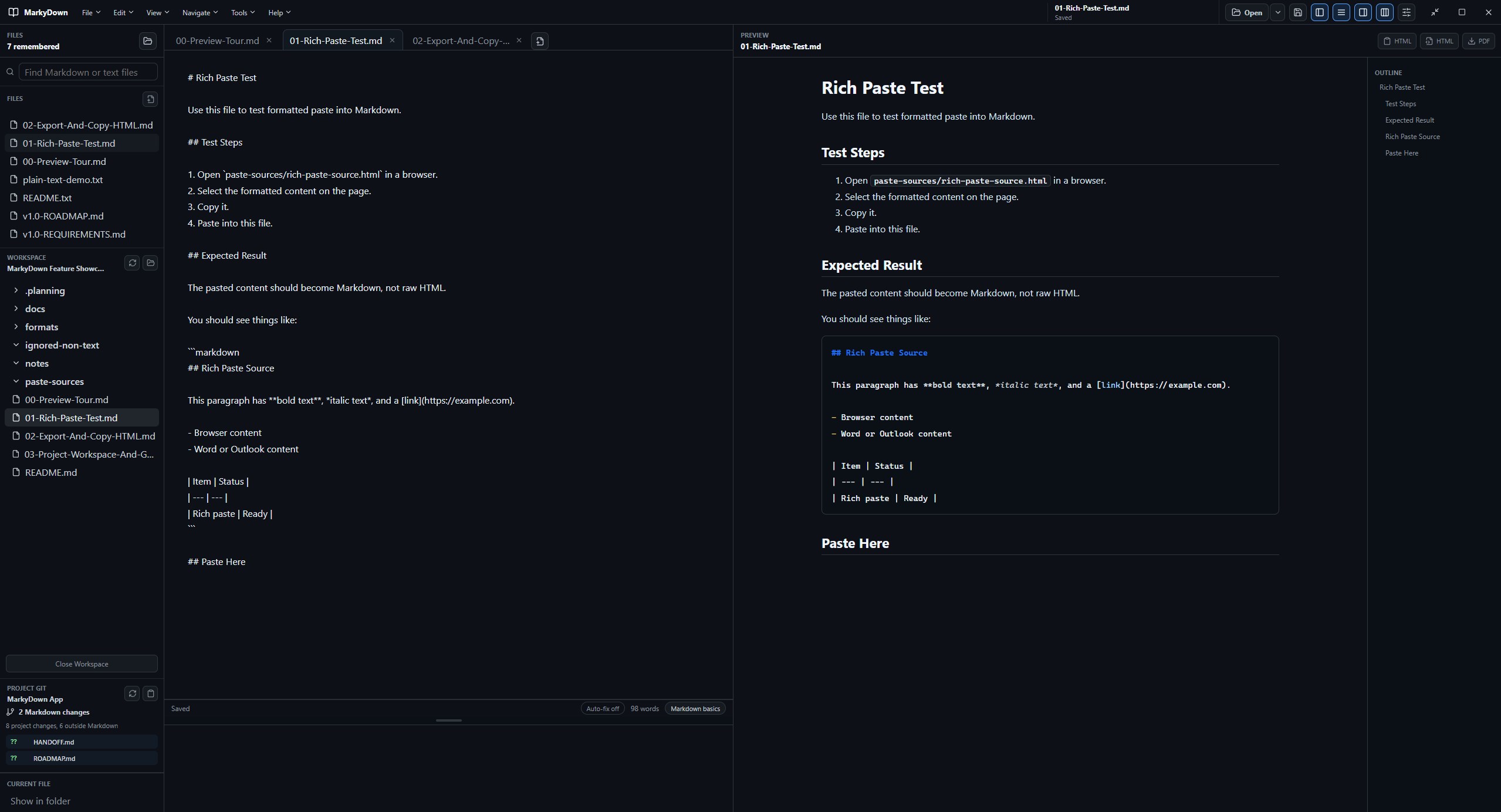Jump to Rich Paste Source in outline
The image size is (1501, 812).
(x=1412, y=137)
